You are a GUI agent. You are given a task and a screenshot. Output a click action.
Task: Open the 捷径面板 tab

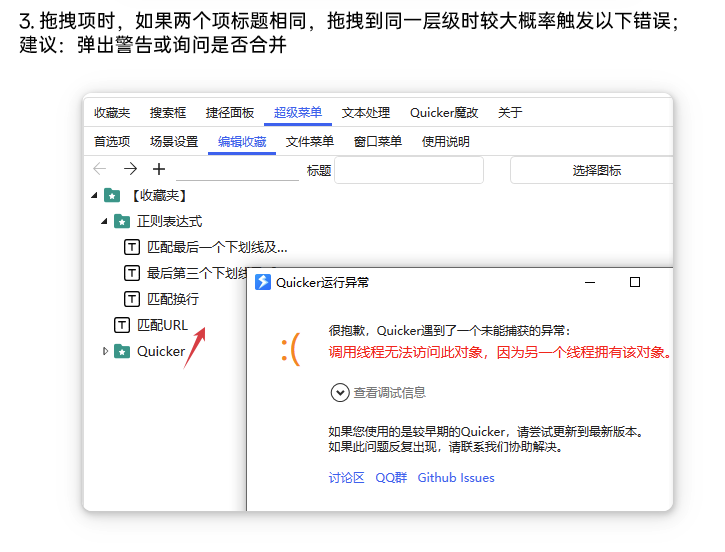(230, 113)
